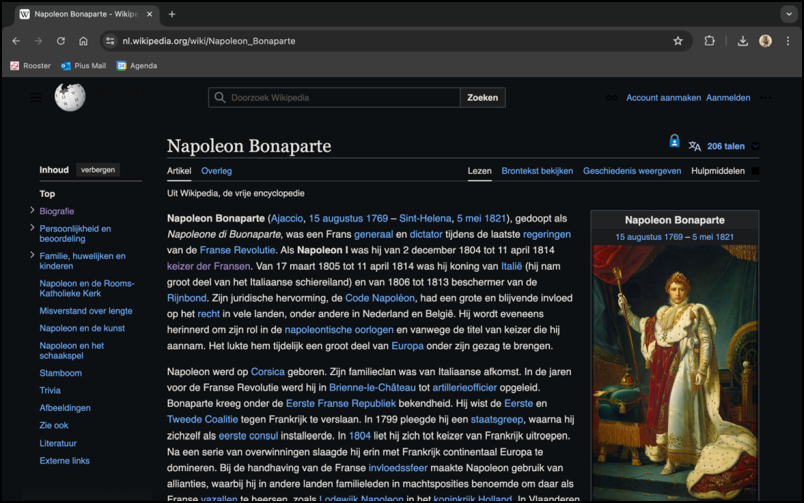Switch to the Artikel tab

[179, 171]
